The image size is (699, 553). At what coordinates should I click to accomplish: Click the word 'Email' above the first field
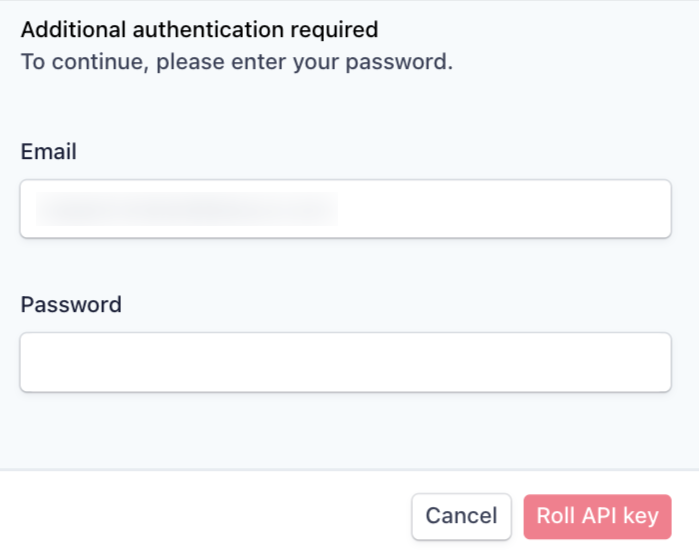coord(49,152)
